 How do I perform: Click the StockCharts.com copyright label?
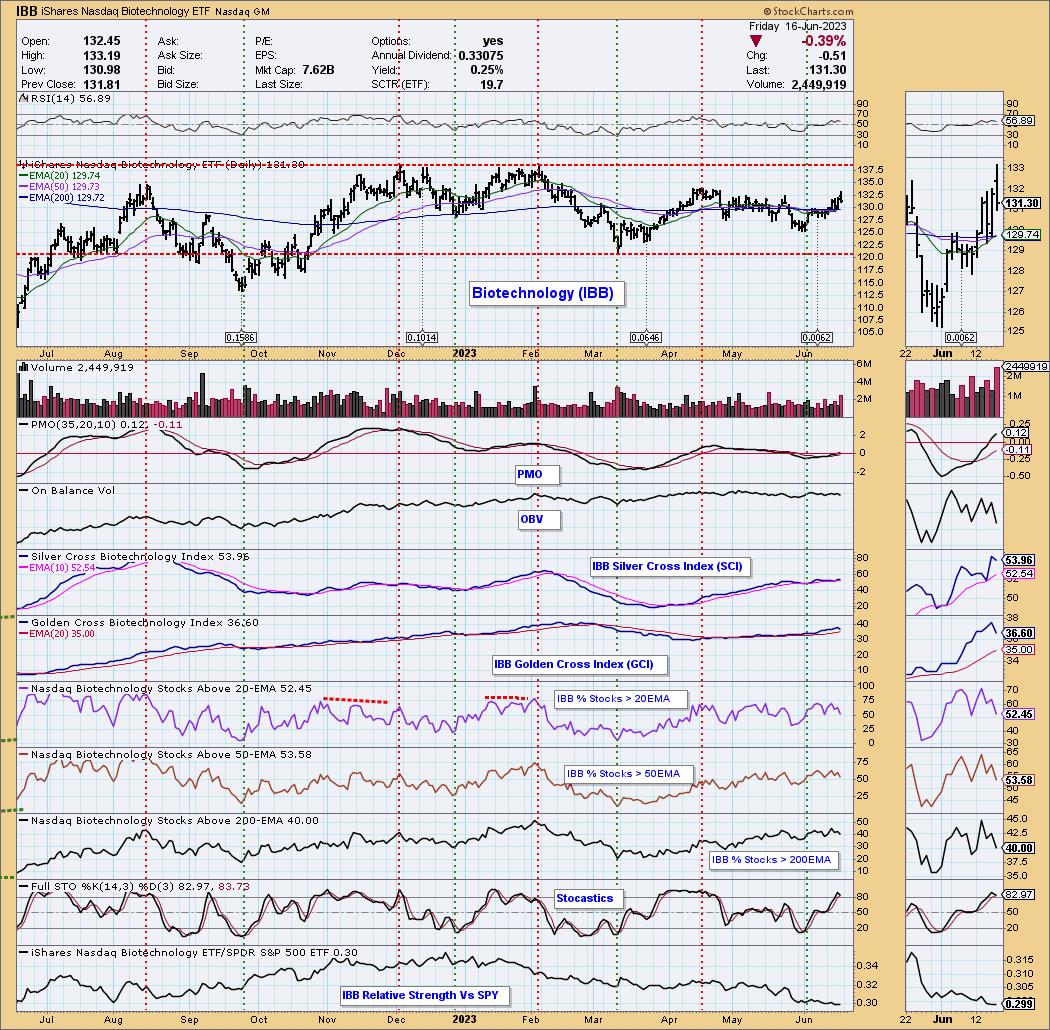(808, 11)
